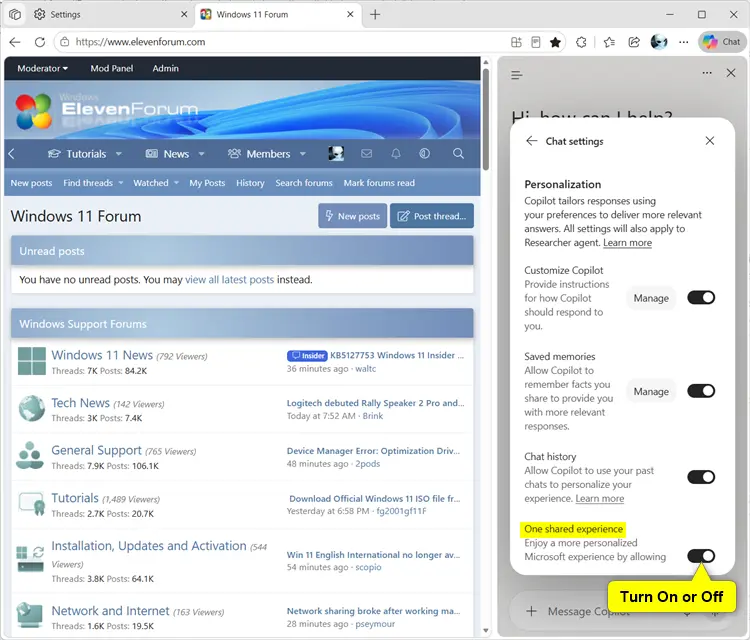The width and height of the screenshot is (750, 640).
Task: Turn off One shared experience switch
Action: click(x=701, y=556)
